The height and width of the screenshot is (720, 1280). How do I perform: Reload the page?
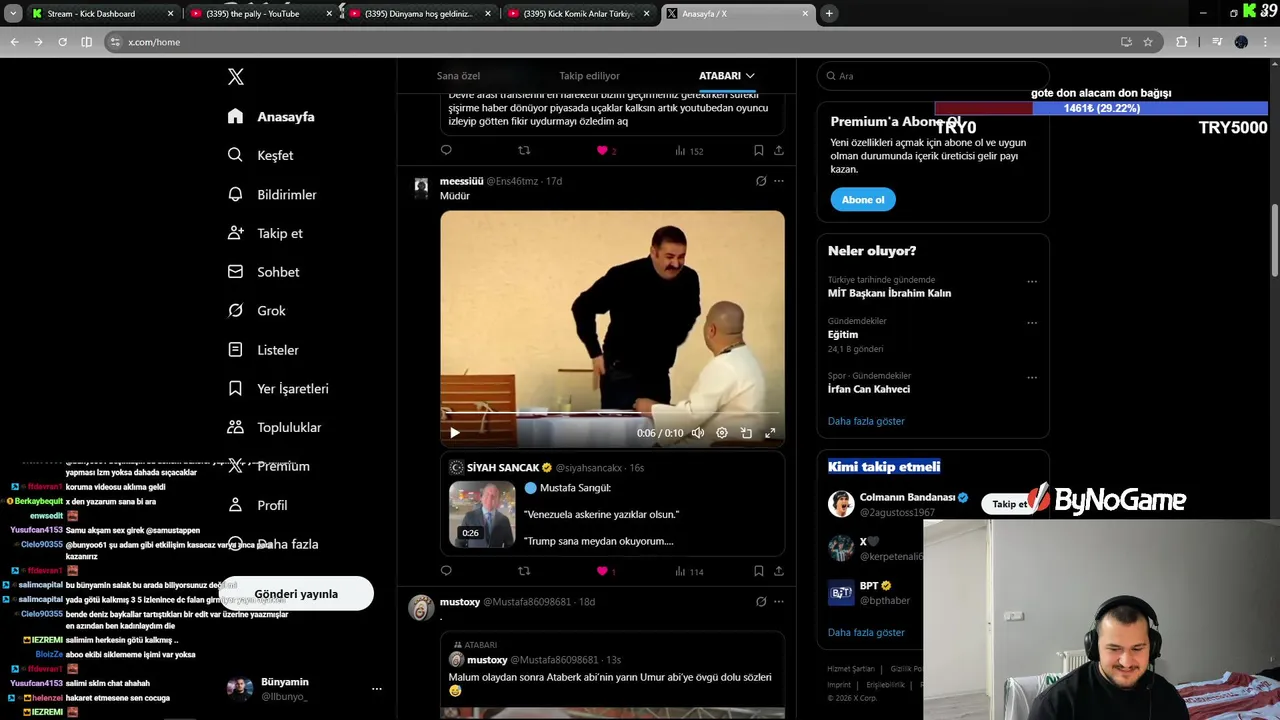pos(62,42)
